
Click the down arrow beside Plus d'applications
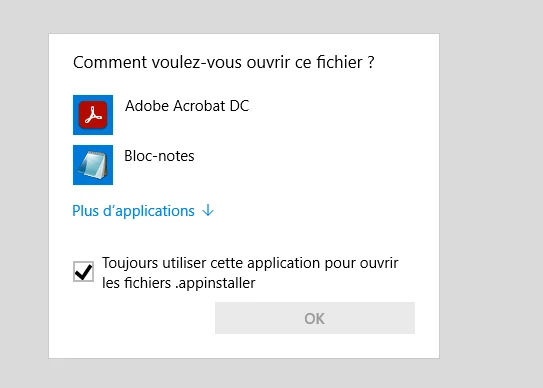pos(208,211)
